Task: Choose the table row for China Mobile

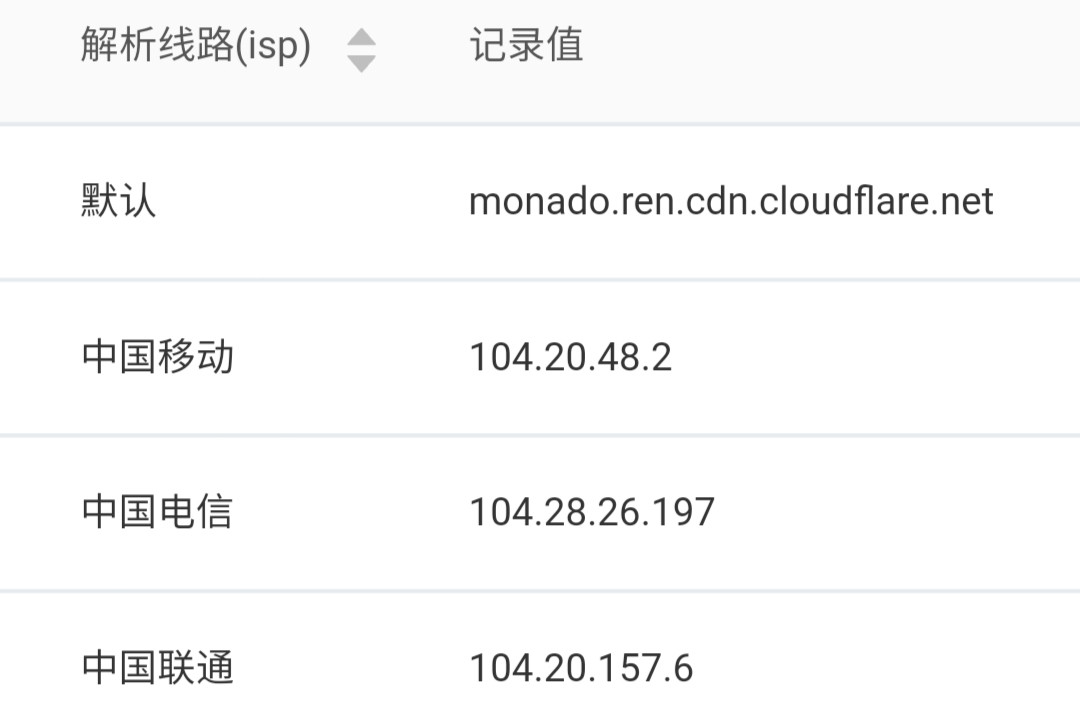Action: pos(540,358)
